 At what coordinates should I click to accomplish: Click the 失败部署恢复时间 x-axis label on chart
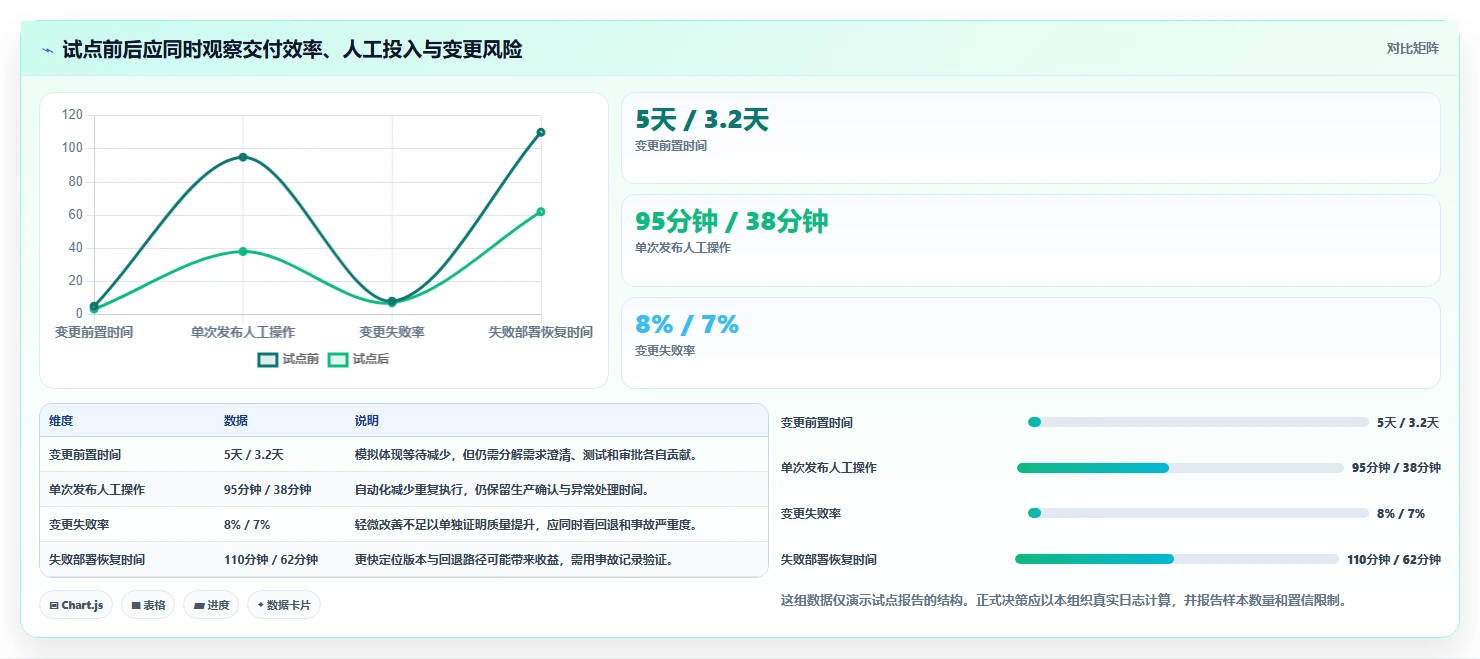[x=541, y=332]
